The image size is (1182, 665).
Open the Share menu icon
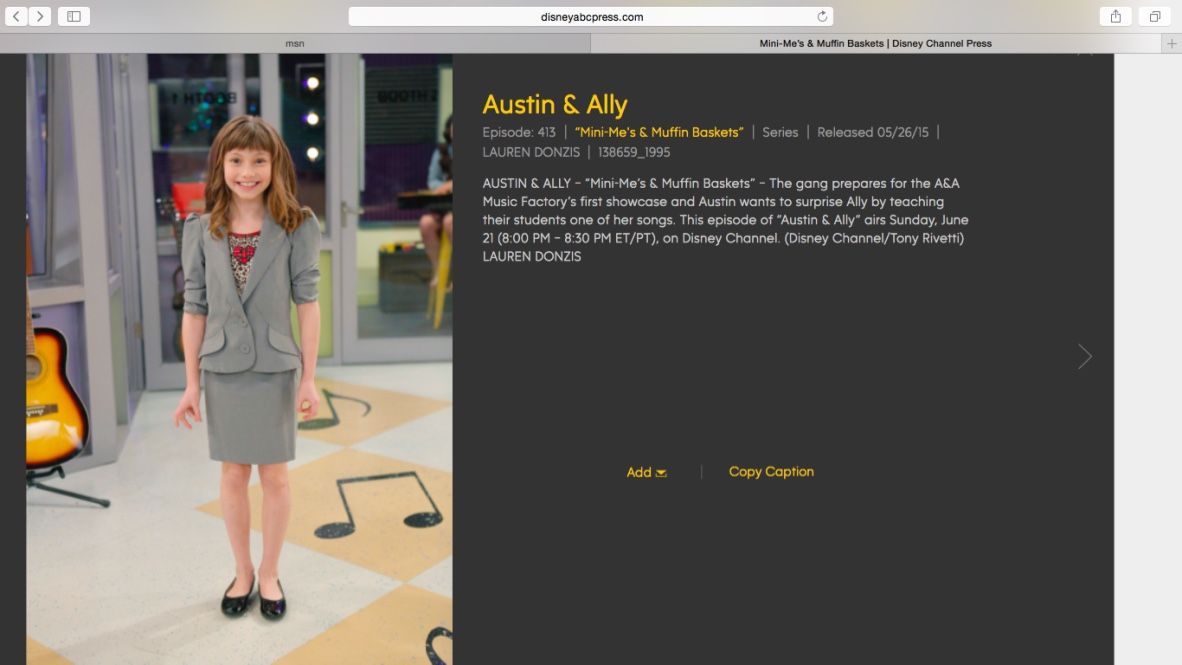[1116, 16]
